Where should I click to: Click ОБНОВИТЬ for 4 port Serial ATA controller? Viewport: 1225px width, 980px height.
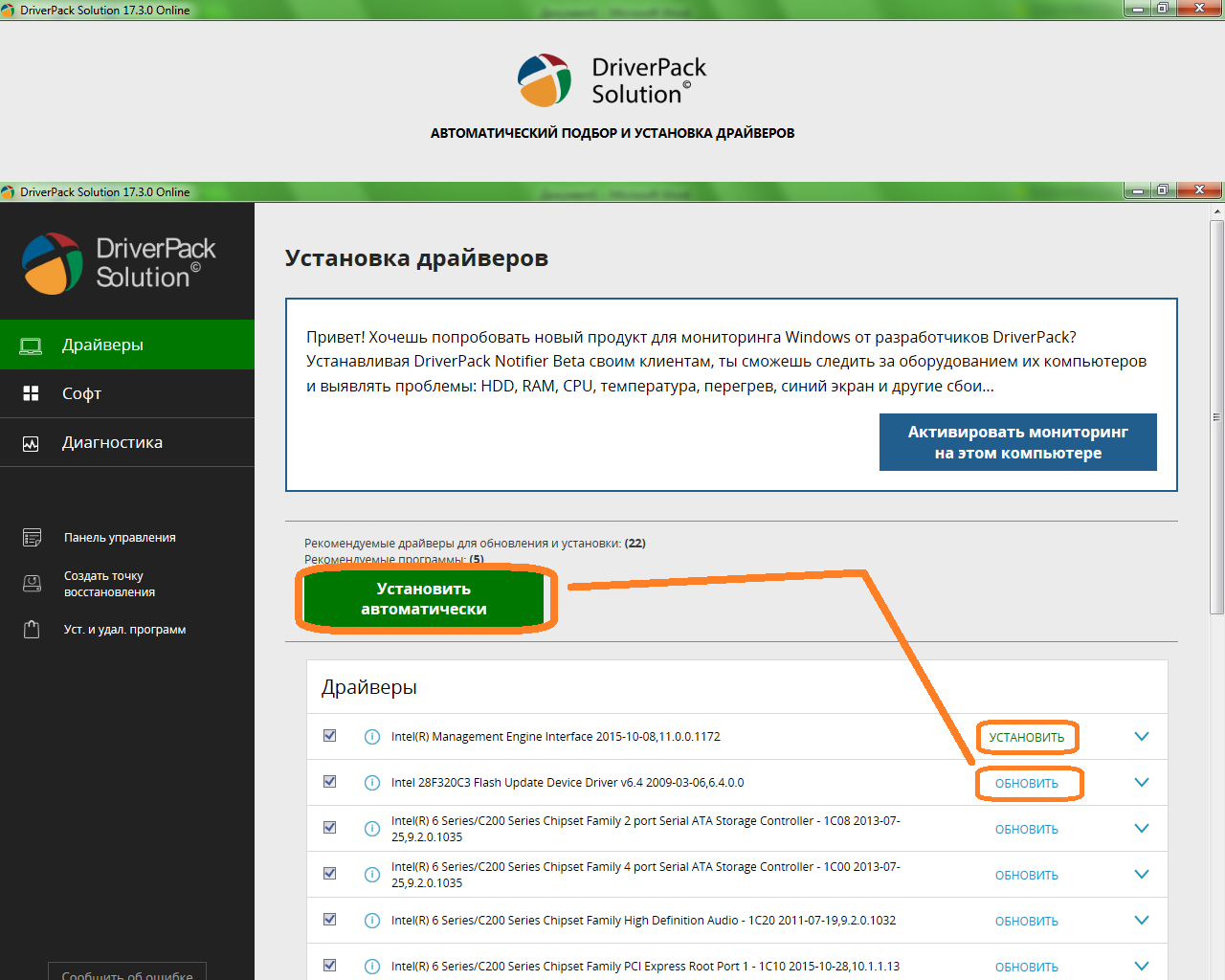[x=1027, y=876]
